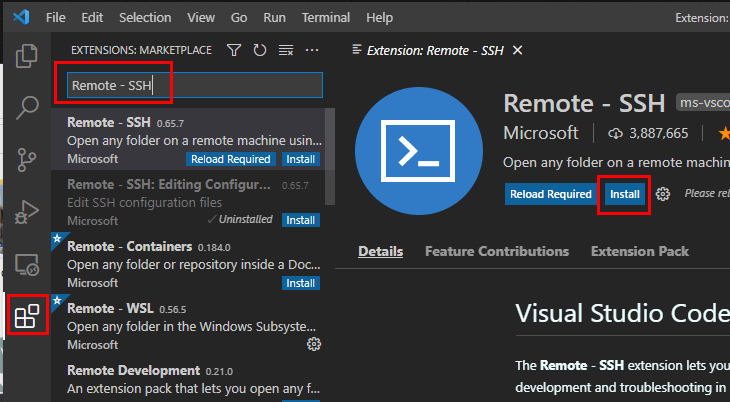The image size is (730, 402).
Task: Click the manage gear beside Install button
Action: 662,194
